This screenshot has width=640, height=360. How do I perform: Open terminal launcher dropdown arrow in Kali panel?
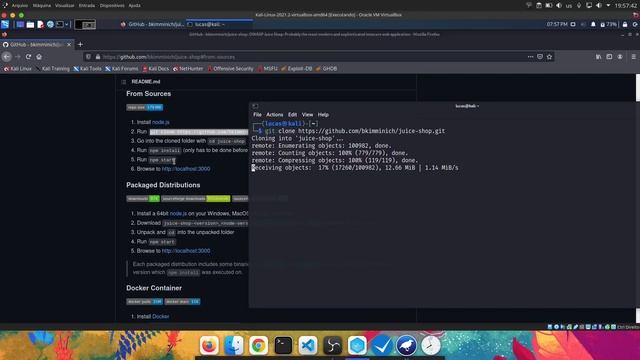[x=67, y=24]
